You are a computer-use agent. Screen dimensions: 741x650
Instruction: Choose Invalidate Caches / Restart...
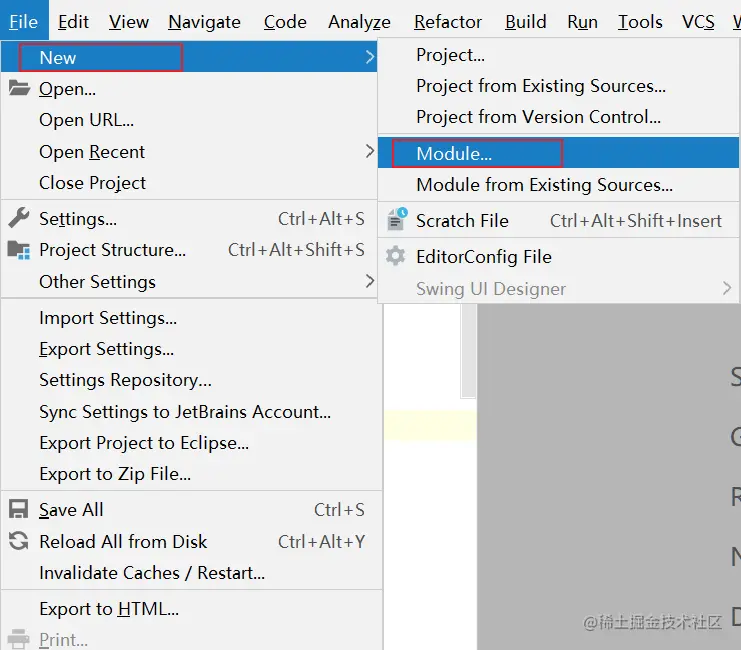click(152, 573)
